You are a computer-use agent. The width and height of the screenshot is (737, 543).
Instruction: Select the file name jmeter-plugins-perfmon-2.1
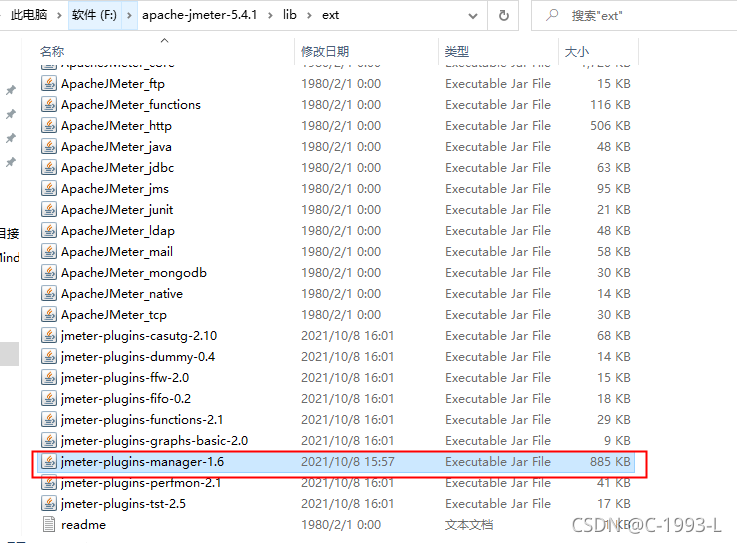(x=141, y=482)
